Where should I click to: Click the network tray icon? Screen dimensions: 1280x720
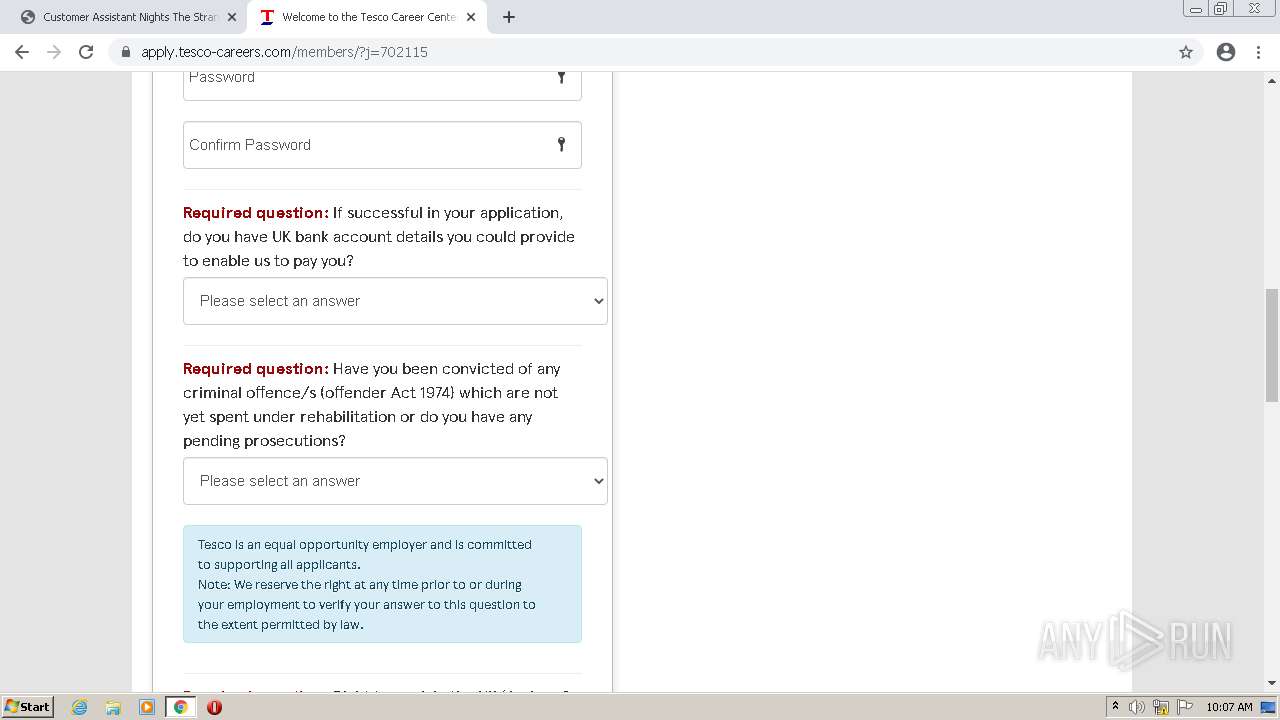(x=1160, y=707)
